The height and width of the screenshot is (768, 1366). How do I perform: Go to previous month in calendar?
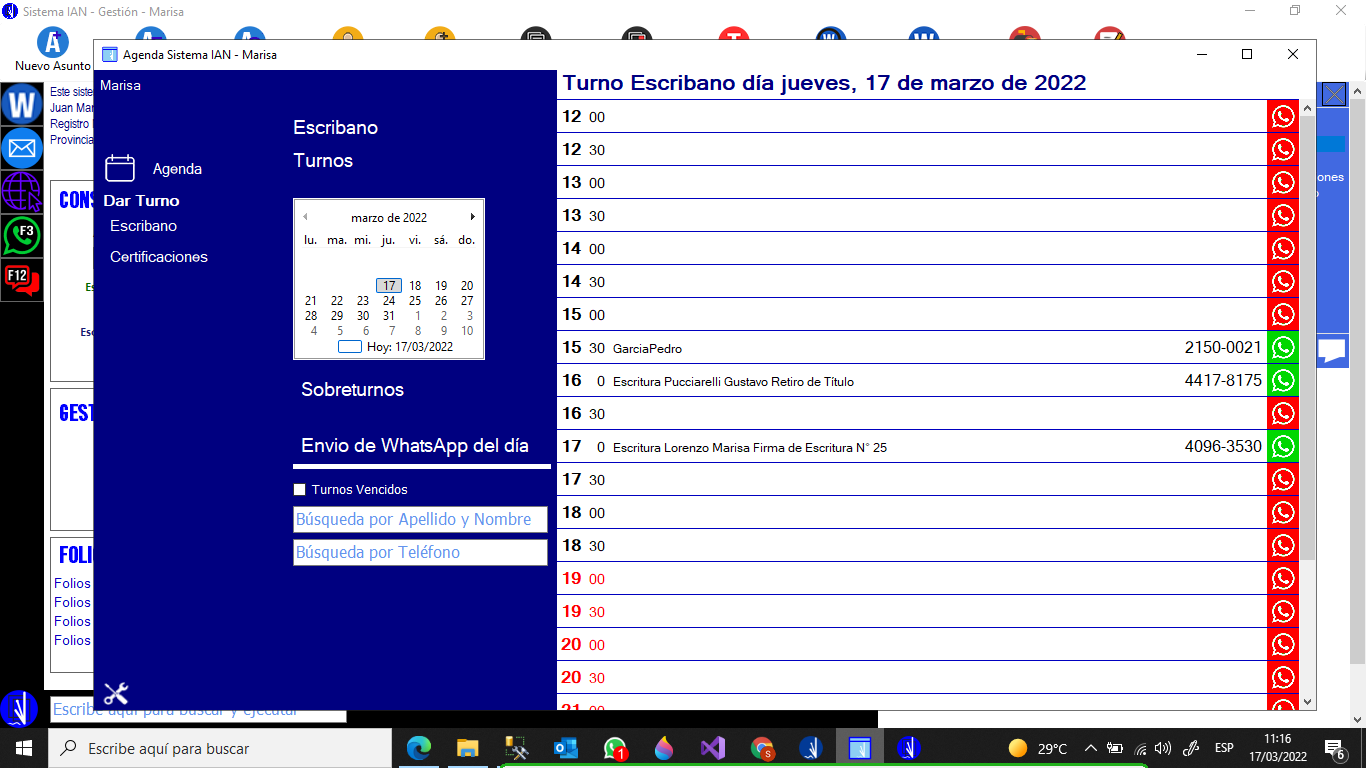pyautogui.click(x=305, y=217)
